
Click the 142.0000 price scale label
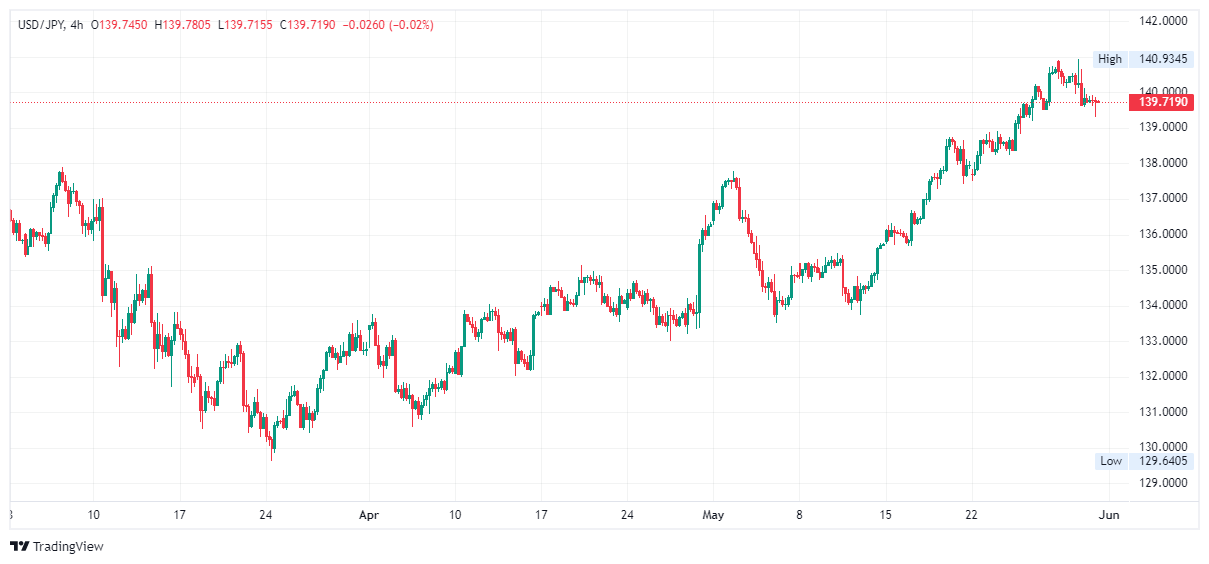point(1163,21)
